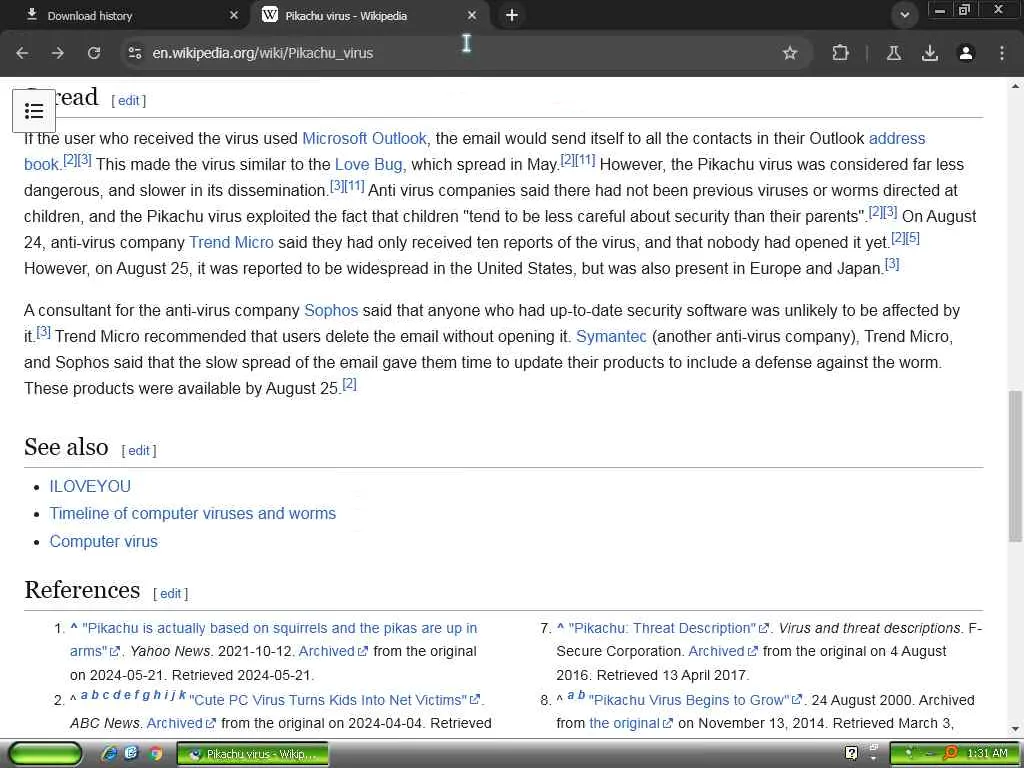
Task: Close the Pikachu virus Wikipedia tab
Action: (x=472, y=15)
